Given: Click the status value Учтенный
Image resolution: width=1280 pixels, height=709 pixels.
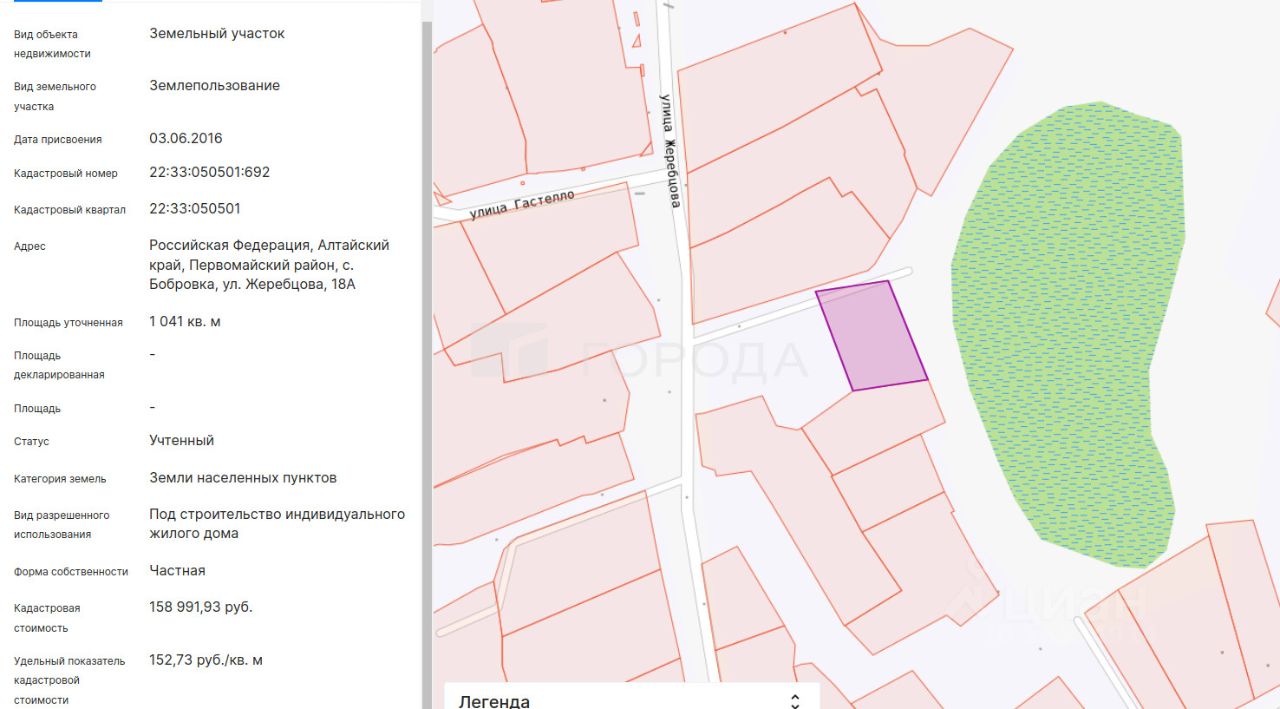Looking at the screenshot, I should pos(182,440).
